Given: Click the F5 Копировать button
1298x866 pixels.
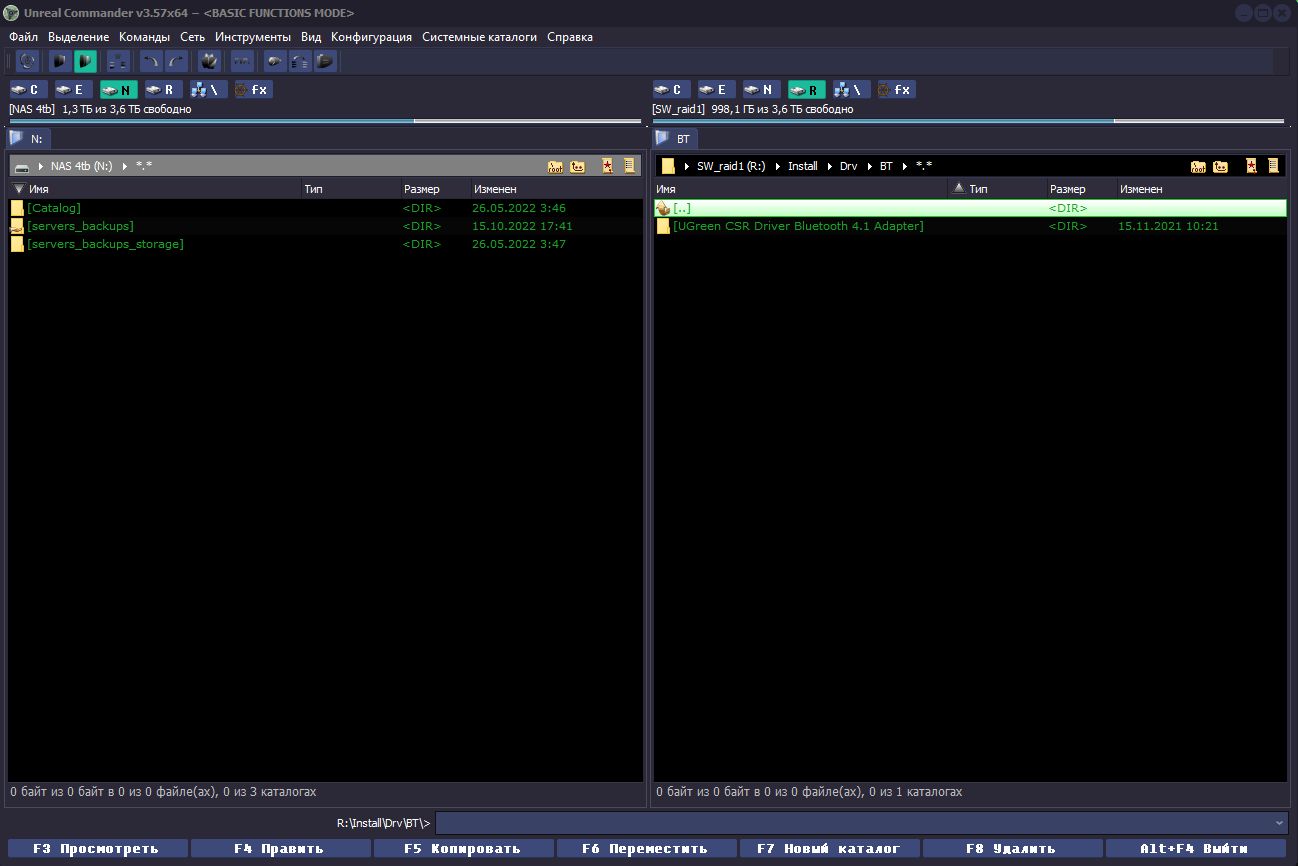Looking at the screenshot, I should click(x=463, y=849).
